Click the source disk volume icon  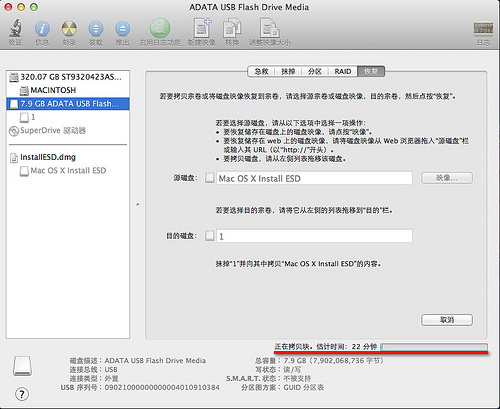209,178
